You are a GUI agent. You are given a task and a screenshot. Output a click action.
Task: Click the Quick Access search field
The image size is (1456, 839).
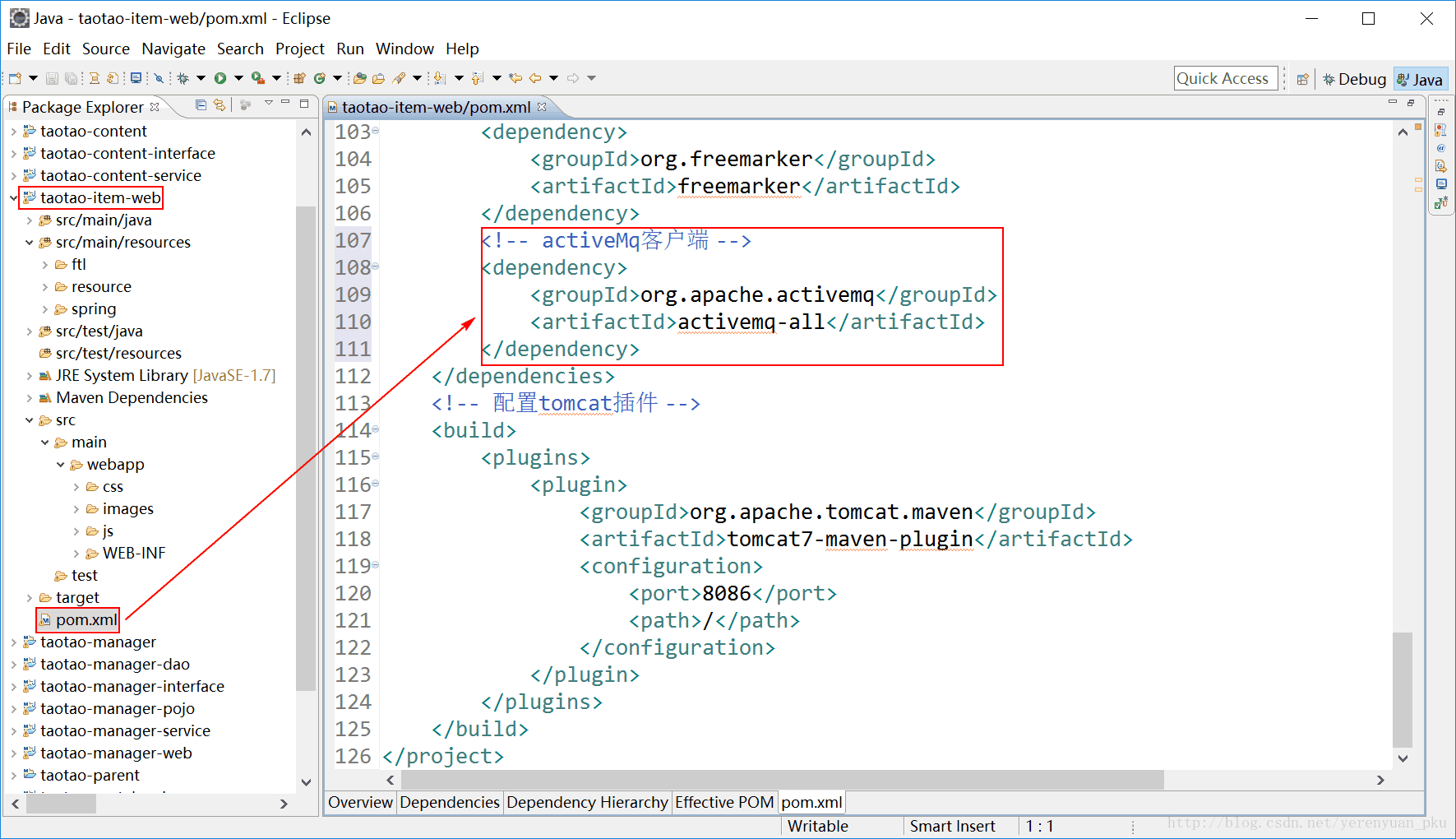(1225, 78)
